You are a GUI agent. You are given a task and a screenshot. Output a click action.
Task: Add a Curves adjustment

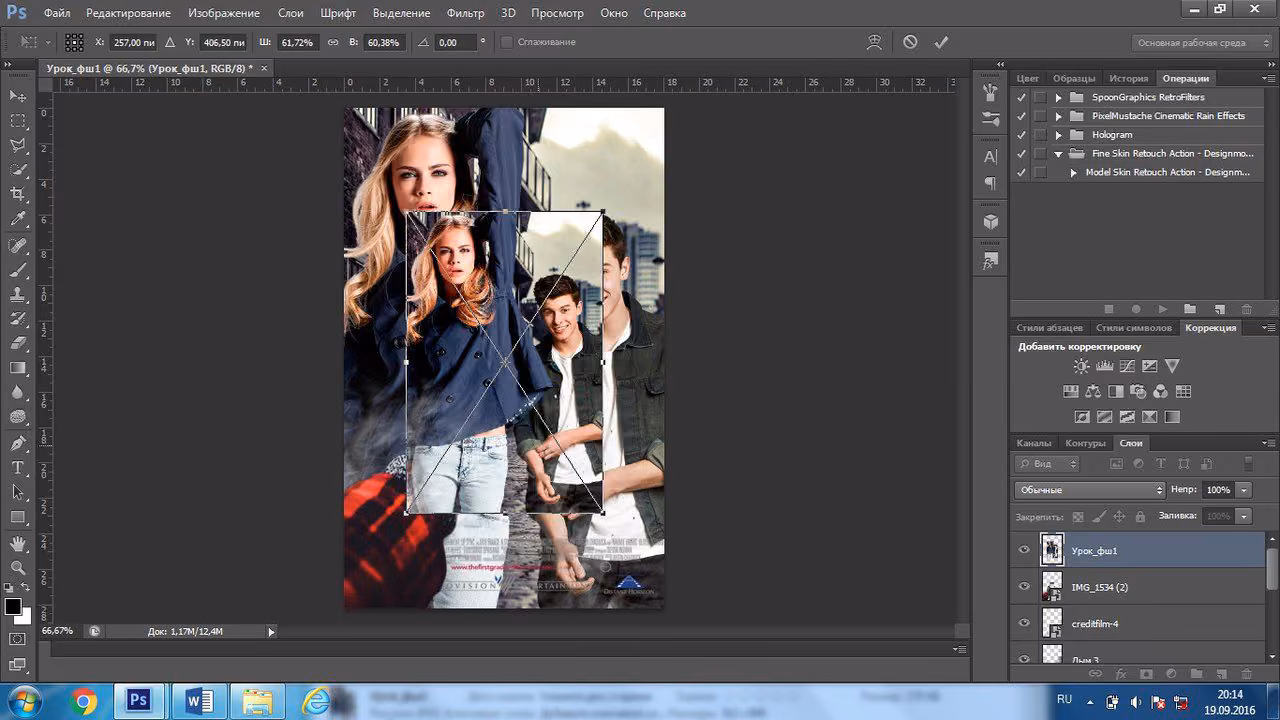[x=1127, y=366]
